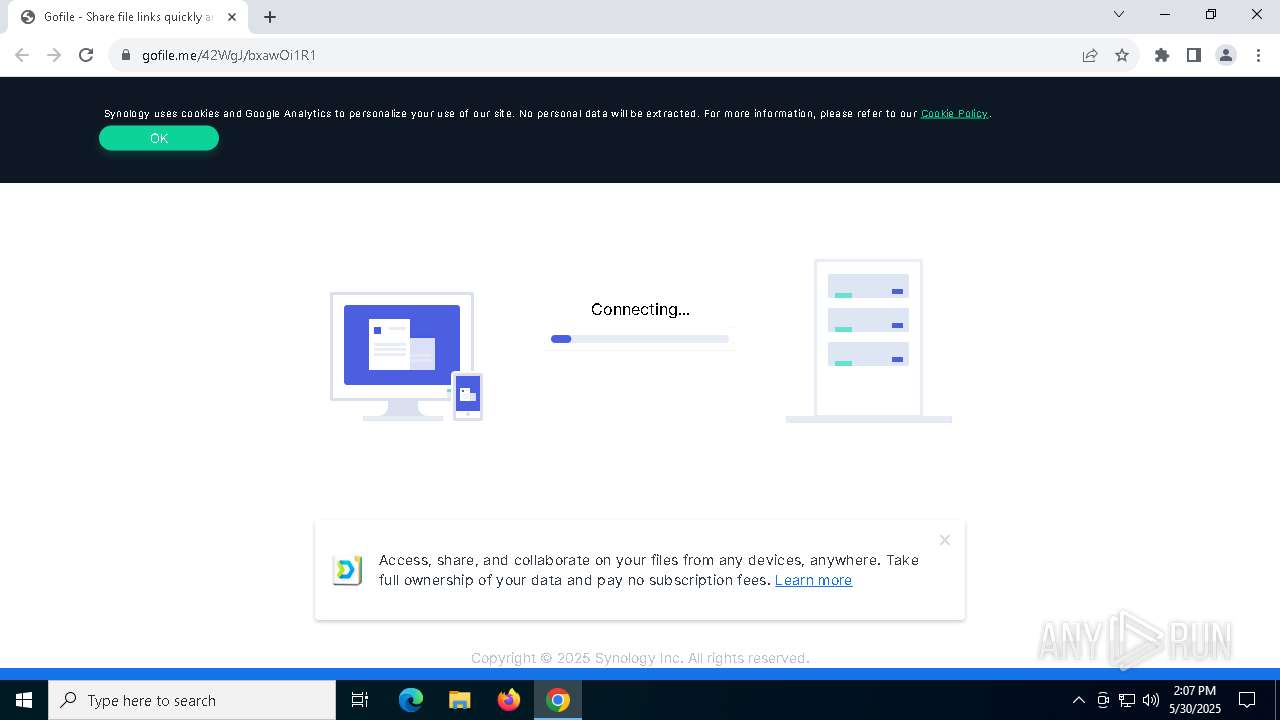Open the volume speaker tray icon
The width and height of the screenshot is (1280, 720).
click(x=1151, y=700)
